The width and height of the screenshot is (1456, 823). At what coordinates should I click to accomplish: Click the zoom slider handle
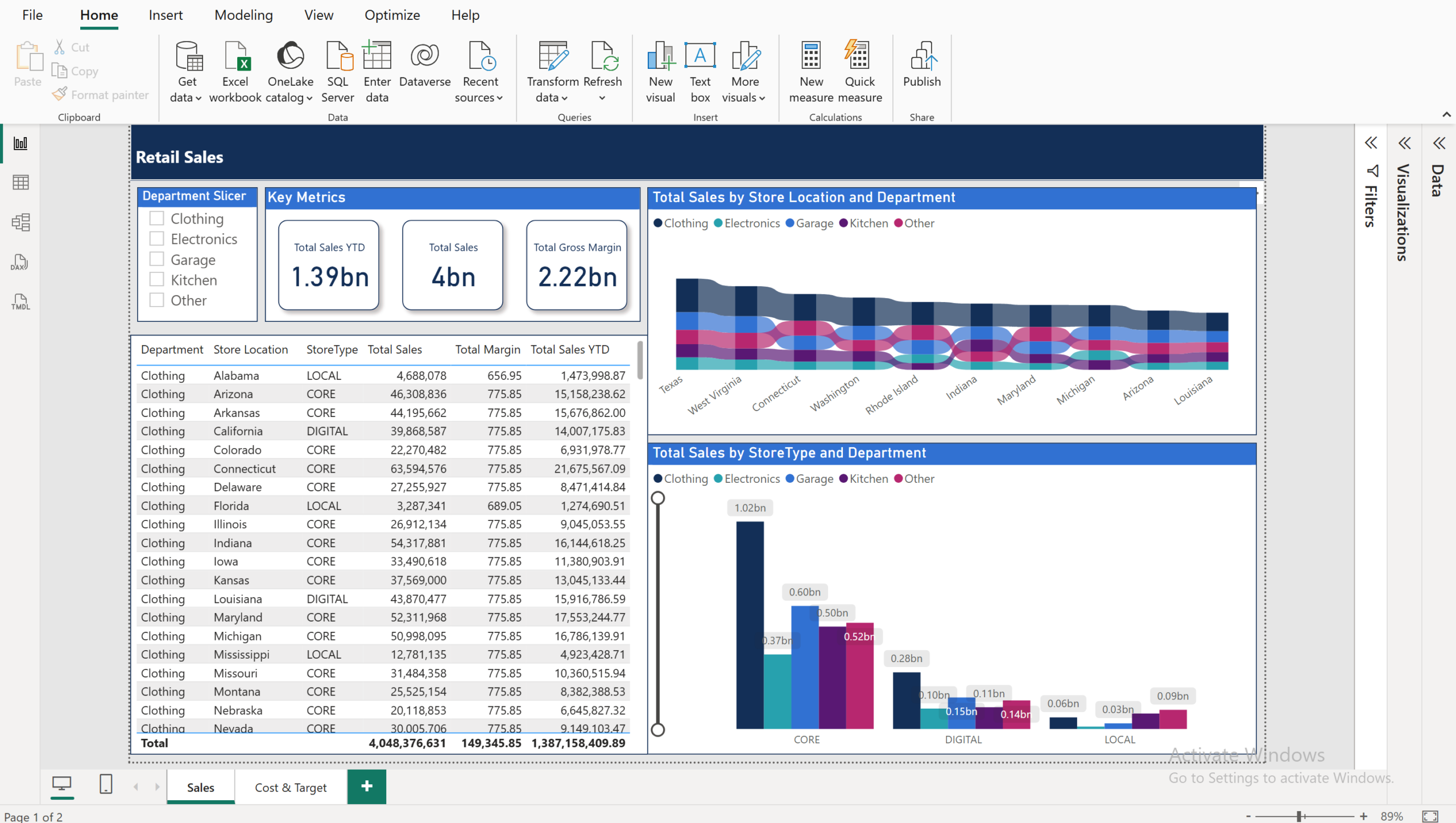tap(1300, 816)
